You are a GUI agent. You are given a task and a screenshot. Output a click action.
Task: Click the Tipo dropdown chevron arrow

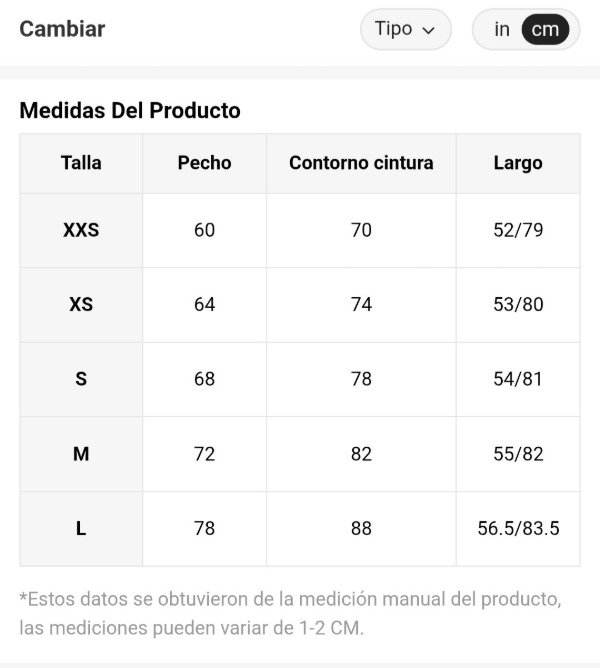[x=429, y=30]
